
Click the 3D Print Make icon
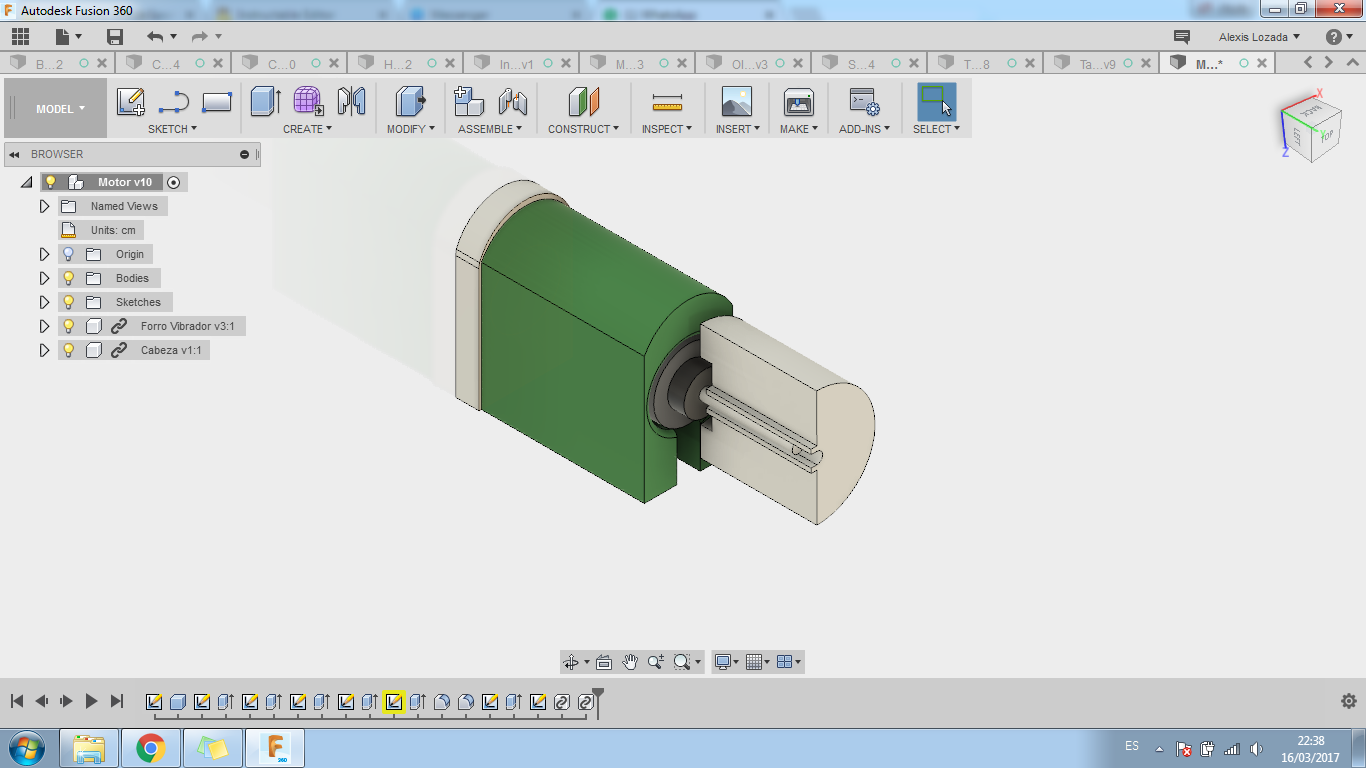[799, 102]
